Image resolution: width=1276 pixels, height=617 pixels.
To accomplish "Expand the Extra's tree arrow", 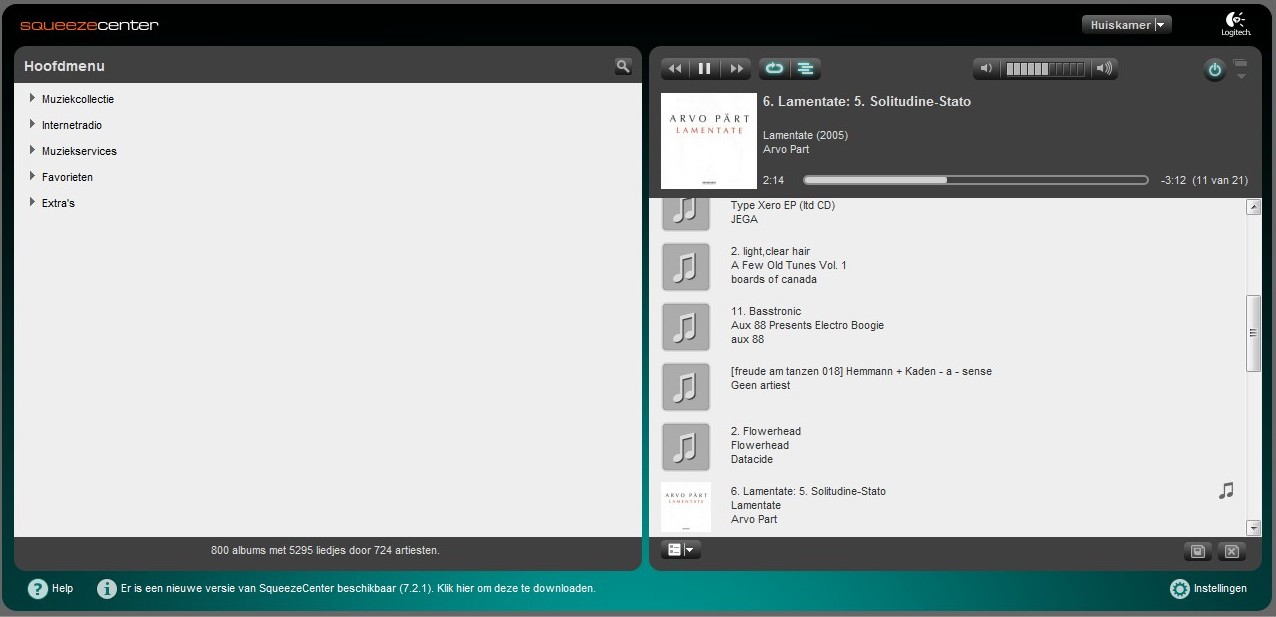I will (x=32, y=202).
